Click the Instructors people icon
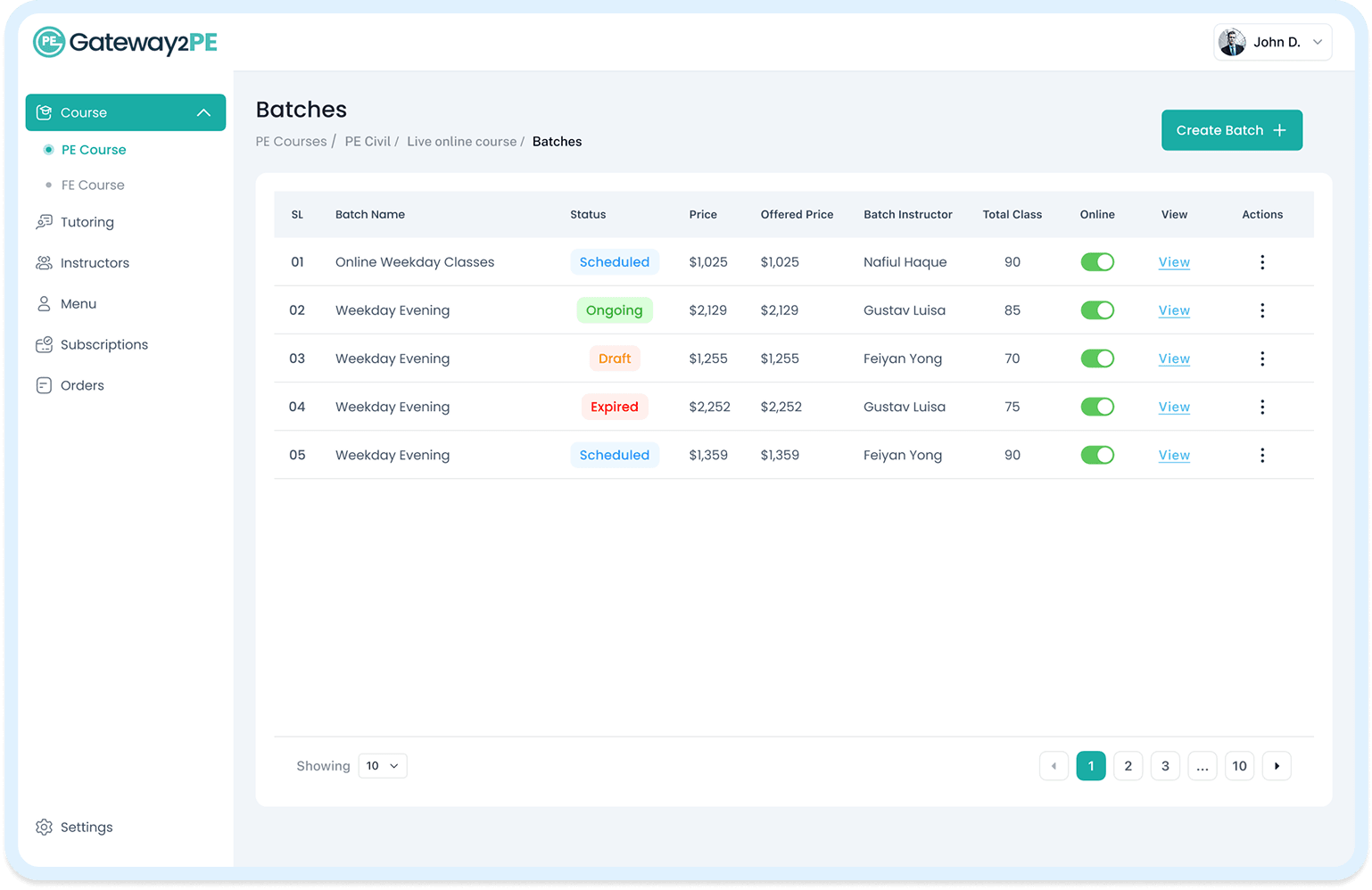This screenshot has width=1372, height=890. (x=44, y=262)
